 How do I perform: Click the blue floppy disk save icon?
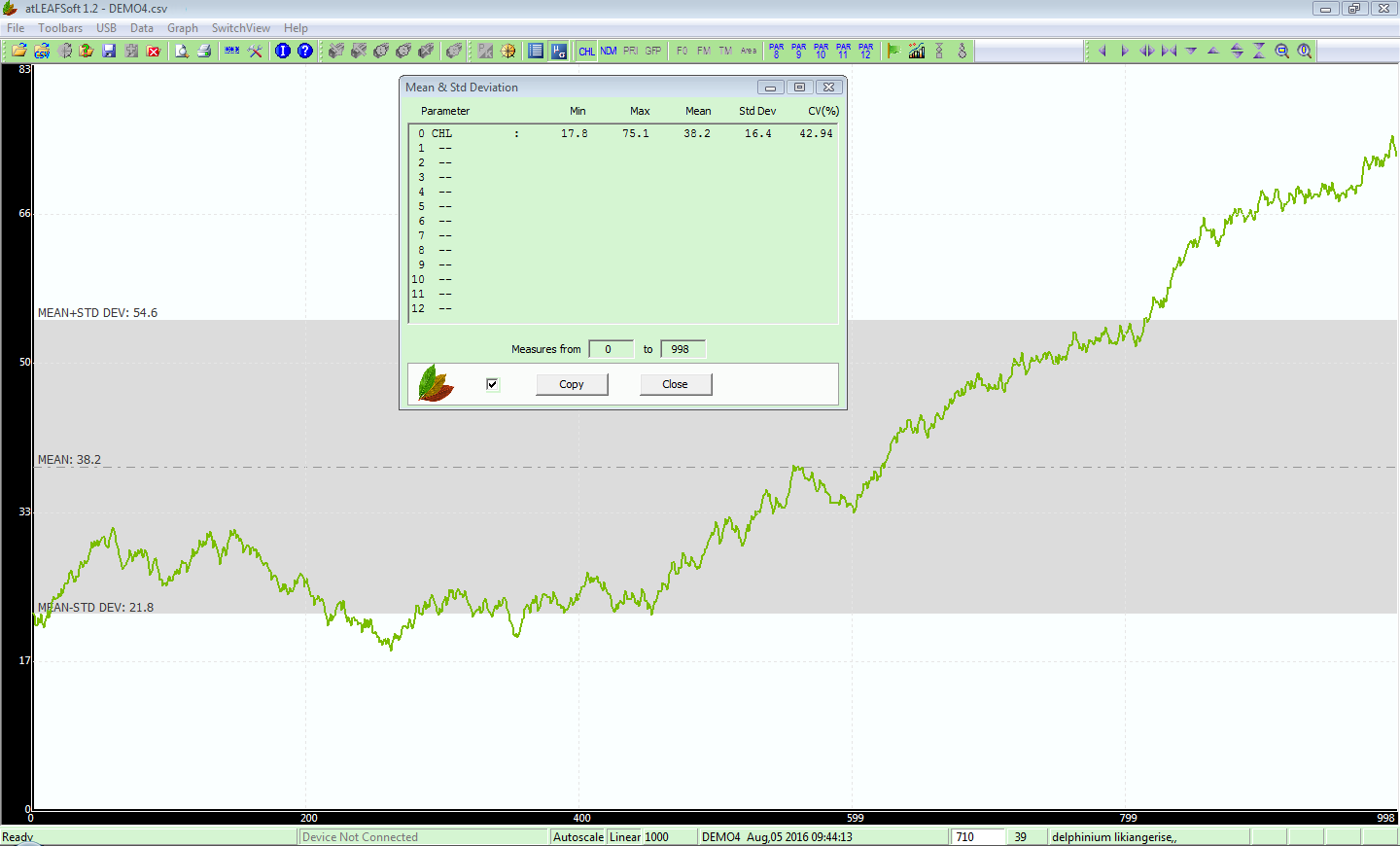[109, 51]
